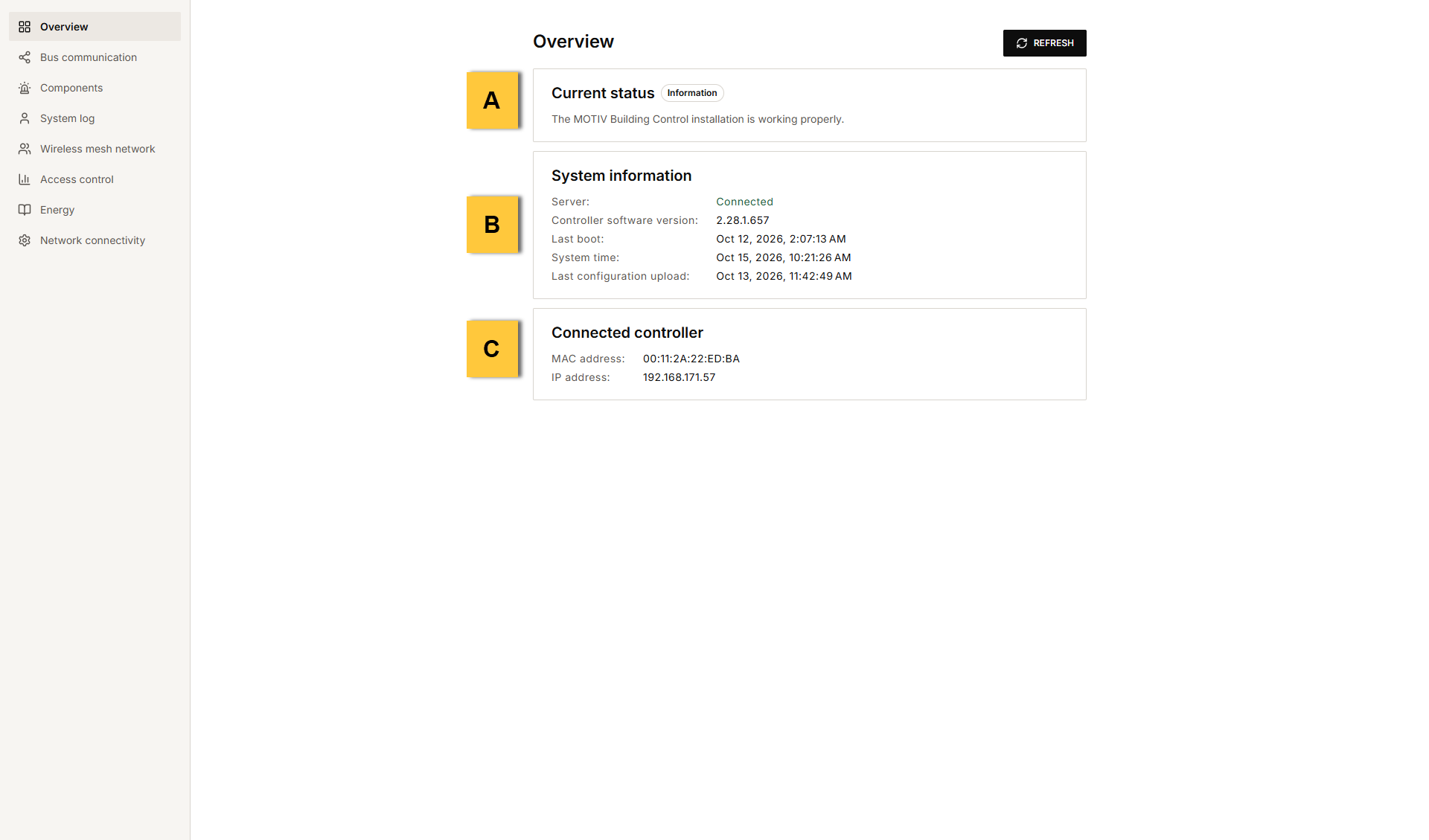Click MAC address 00:11:2A:22:ED:BA
1429x840 pixels.
click(x=691, y=359)
